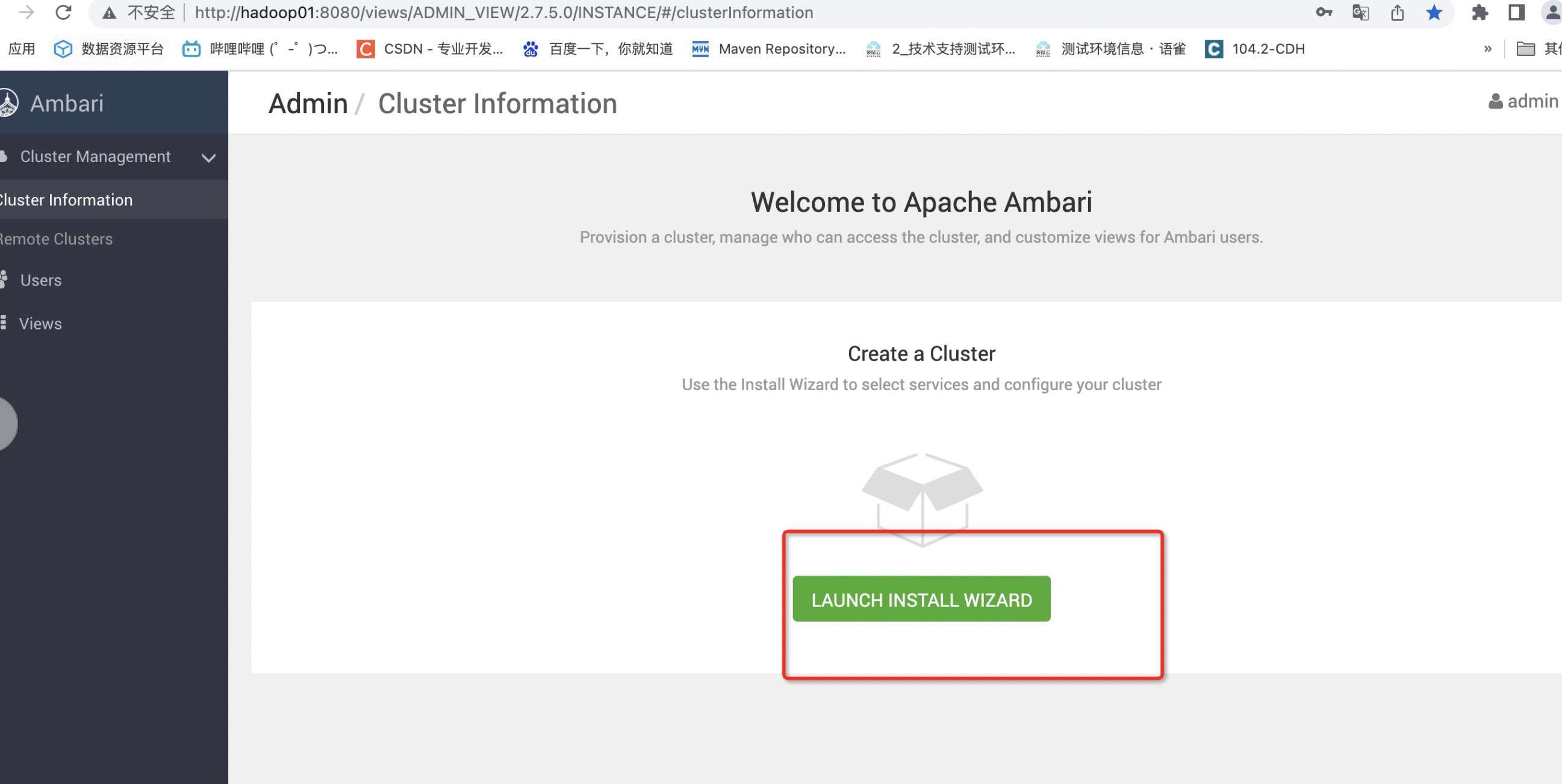
Task: Click the browser reload icon
Action: 63,12
